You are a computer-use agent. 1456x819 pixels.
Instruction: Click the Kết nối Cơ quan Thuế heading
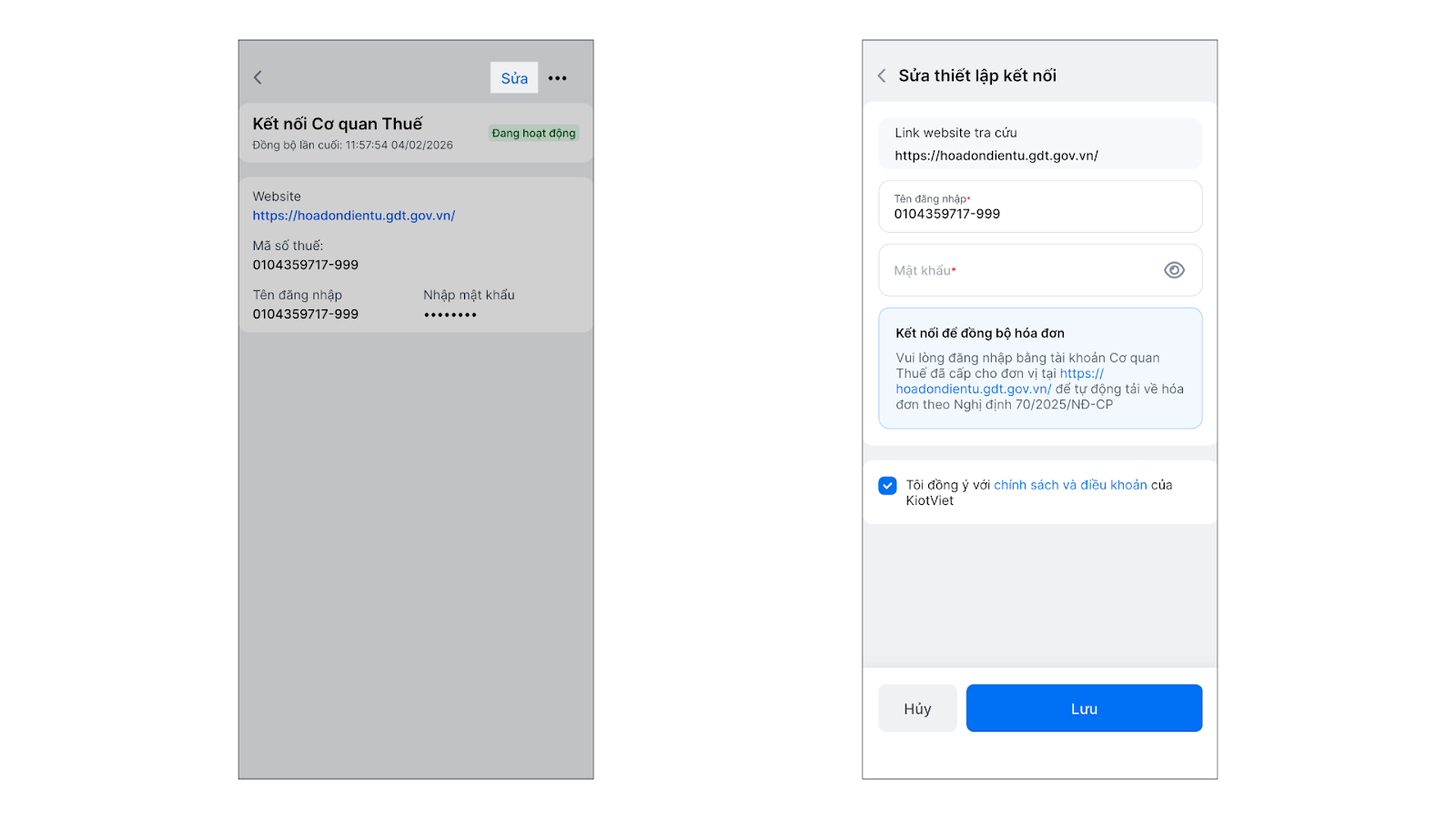[338, 124]
